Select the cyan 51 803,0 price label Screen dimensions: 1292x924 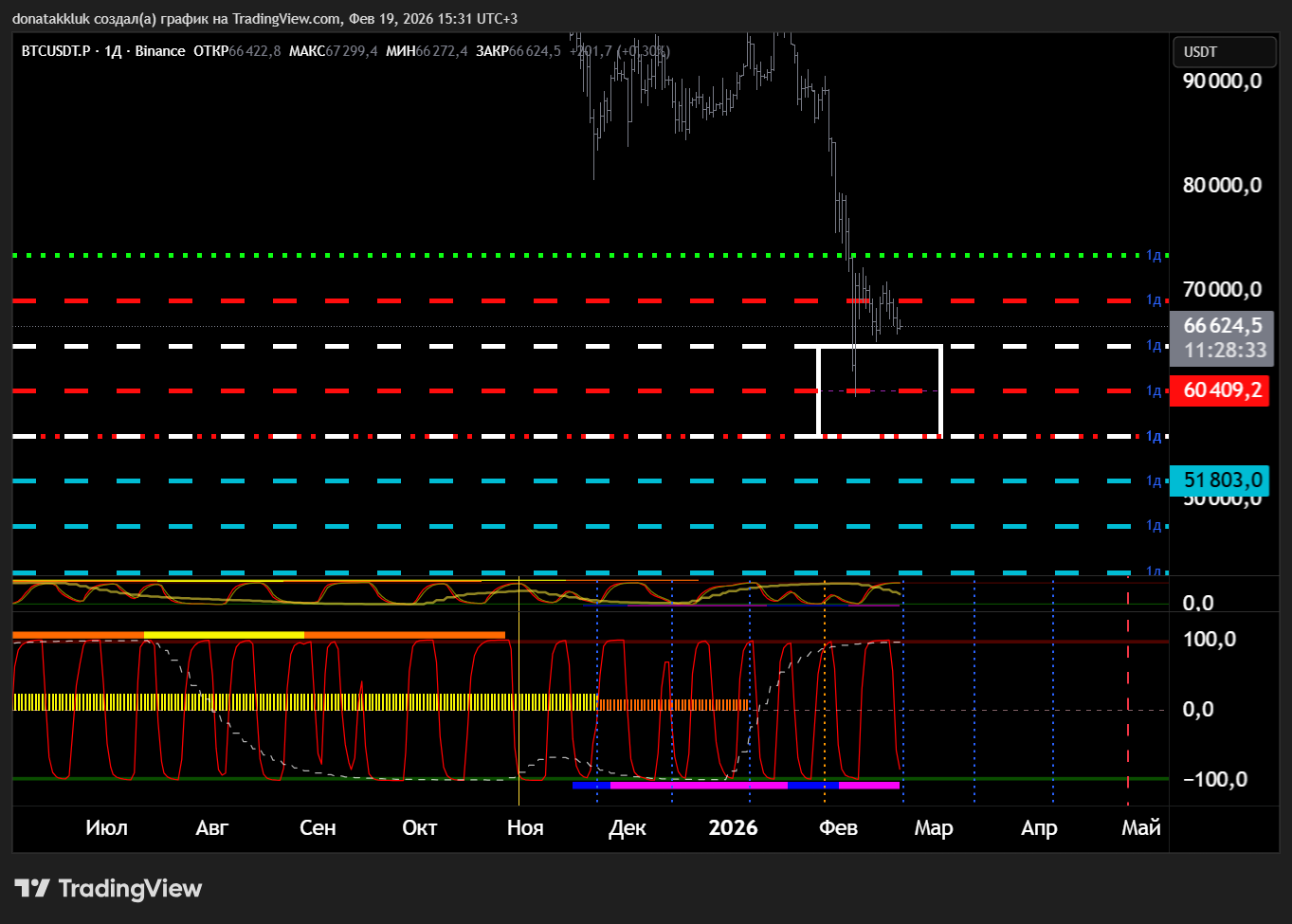[x=1222, y=480]
